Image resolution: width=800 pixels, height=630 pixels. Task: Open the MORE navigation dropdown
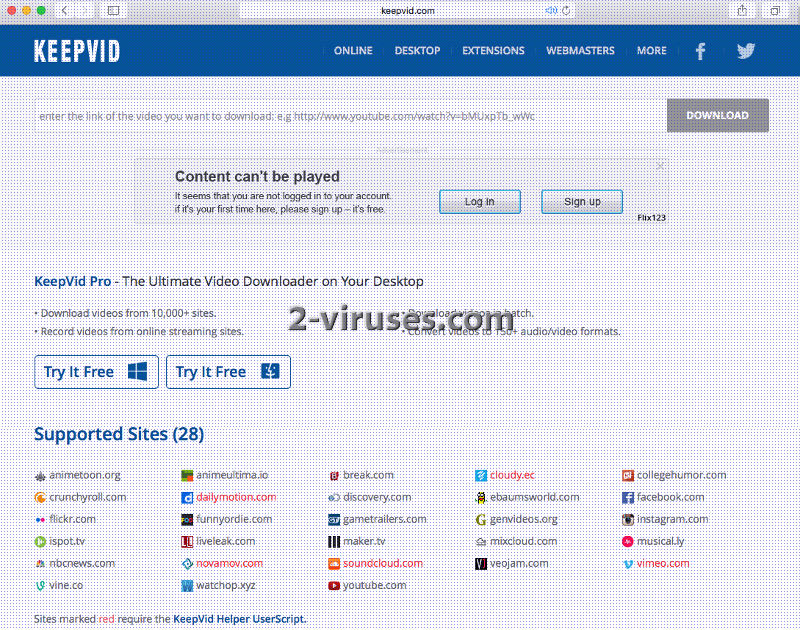pyautogui.click(x=652, y=50)
